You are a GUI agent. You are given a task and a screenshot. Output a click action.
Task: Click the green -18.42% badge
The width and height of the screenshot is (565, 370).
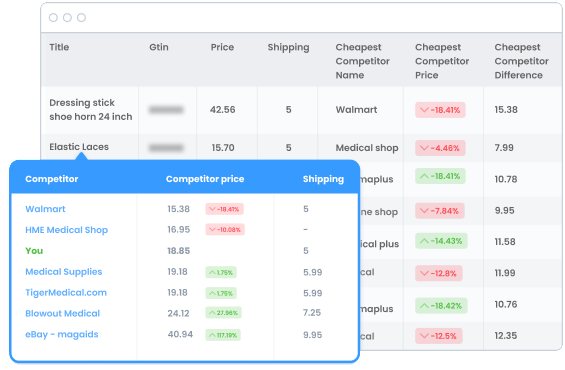(441, 306)
